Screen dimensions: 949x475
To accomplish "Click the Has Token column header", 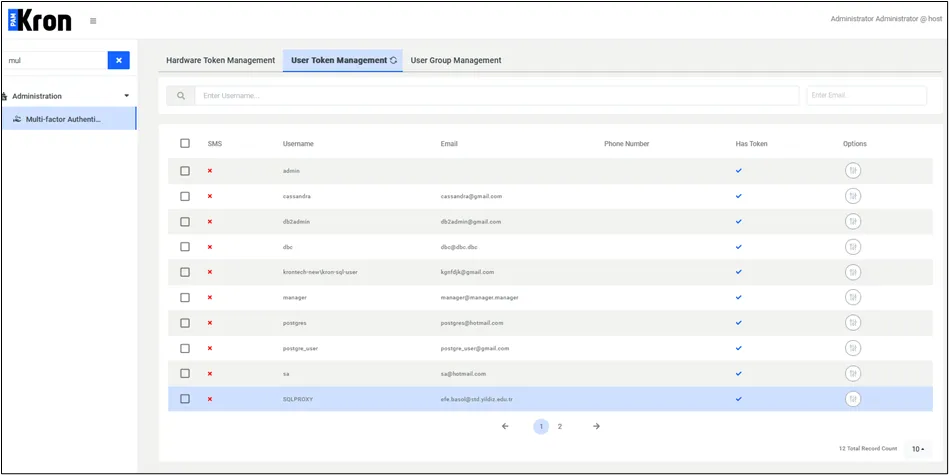I will [x=750, y=144].
